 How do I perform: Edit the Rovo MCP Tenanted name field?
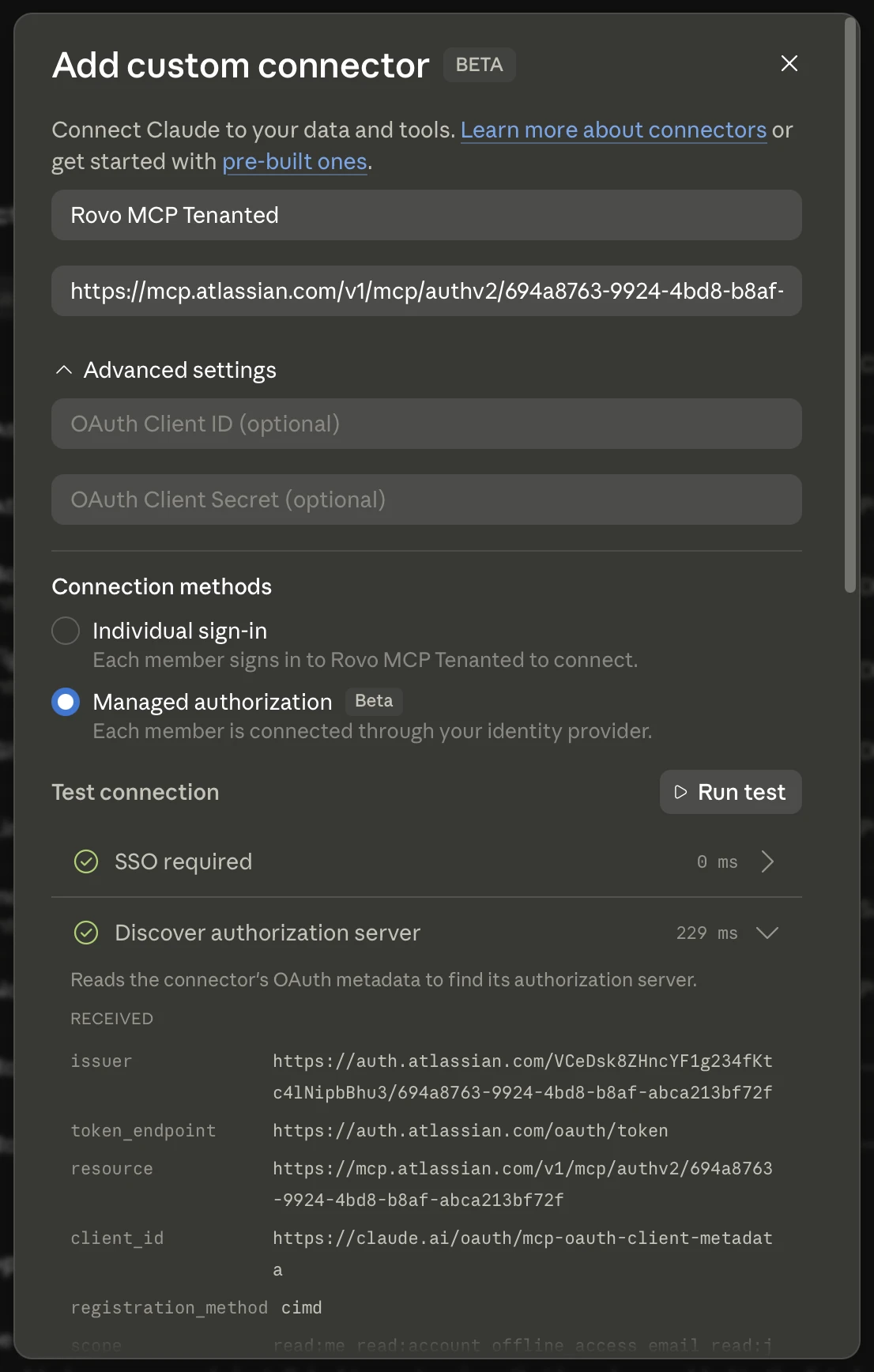[427, 215]
